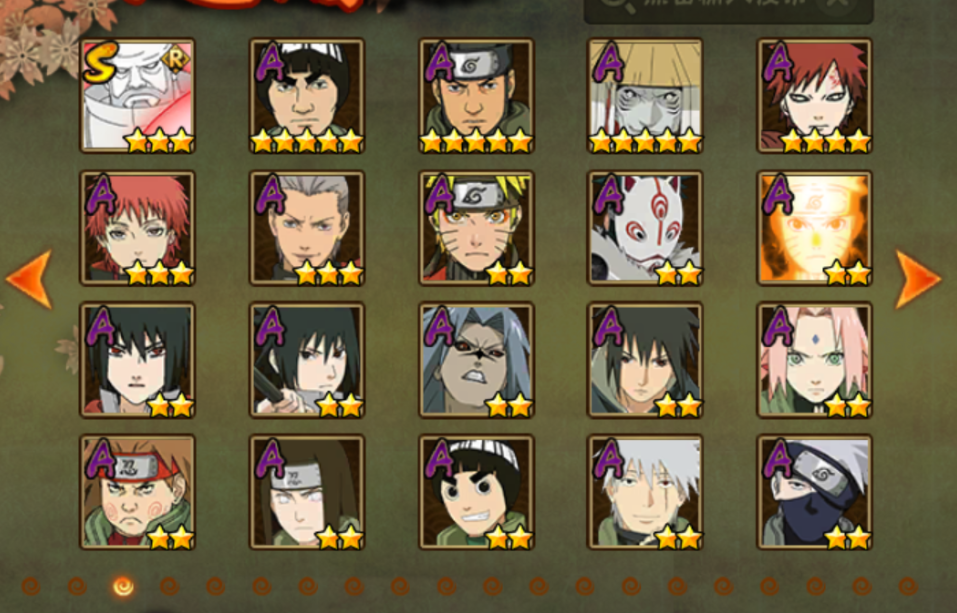Pick the masked Kakashi with headband

coord(815,492)
